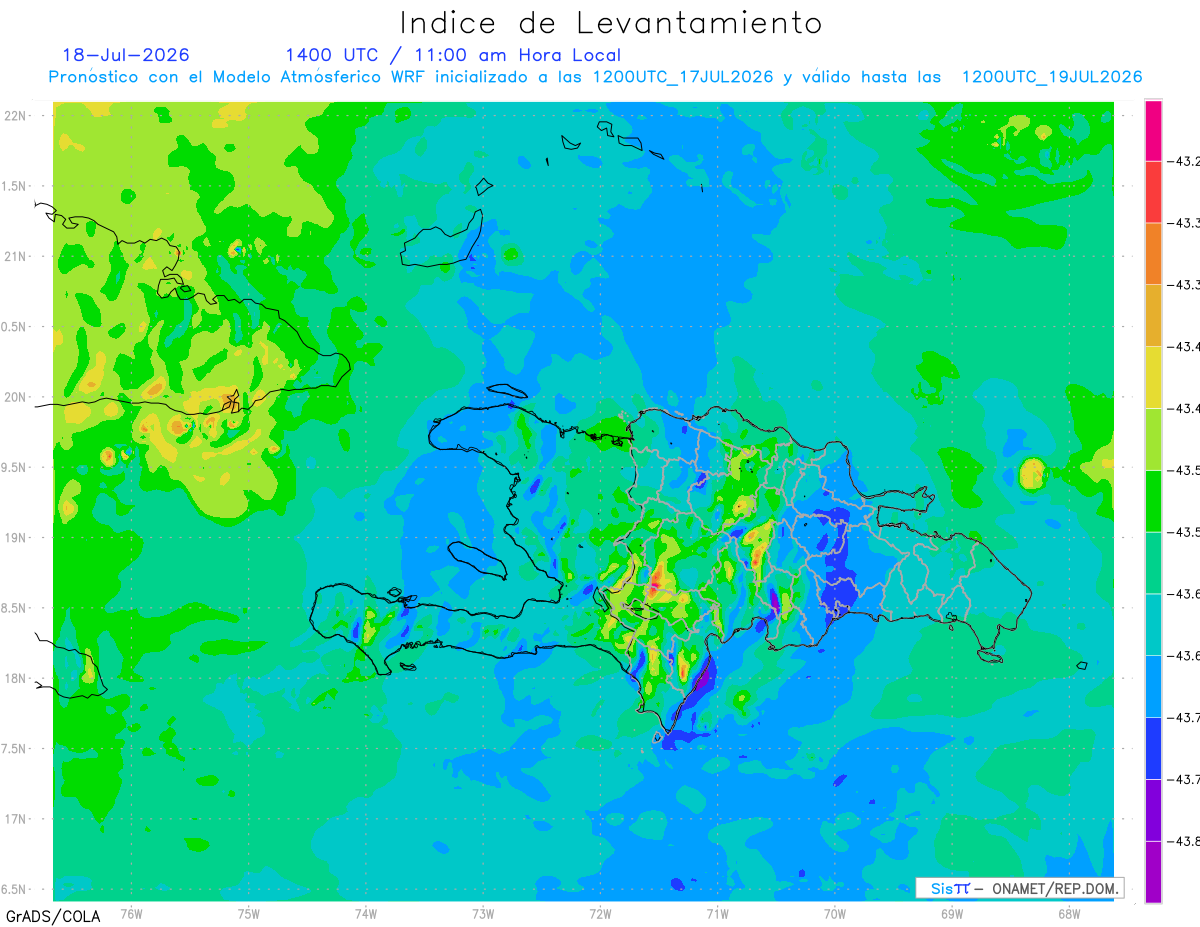The image size is (1200, 927).
Task: Pick the bottom purple swatch in the color scale
Action: pyautogui.click(x=1153, y=871)
